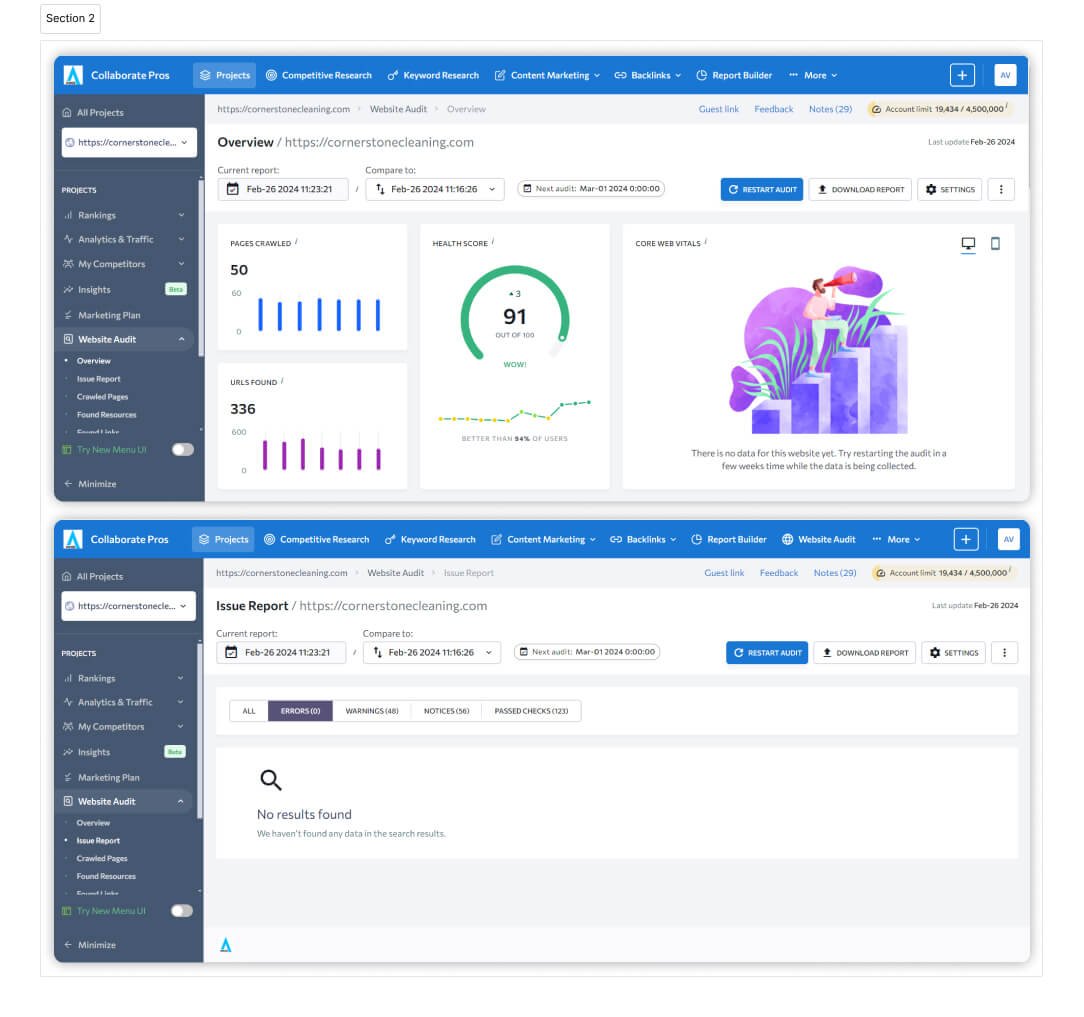Click info icon next to URLs Found
1084x1017 pixels.
(282, 381)
